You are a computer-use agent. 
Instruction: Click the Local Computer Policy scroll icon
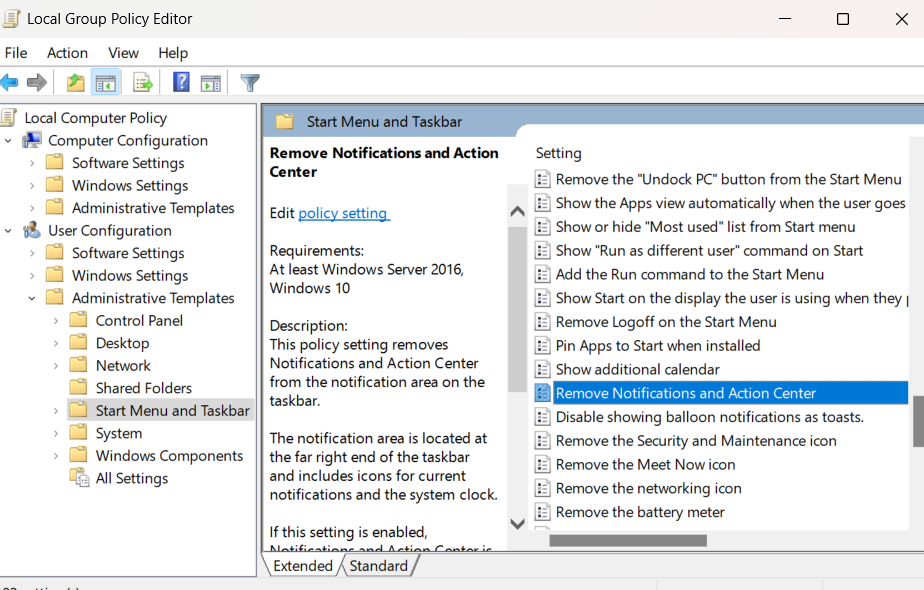click(x=9, y=117)
